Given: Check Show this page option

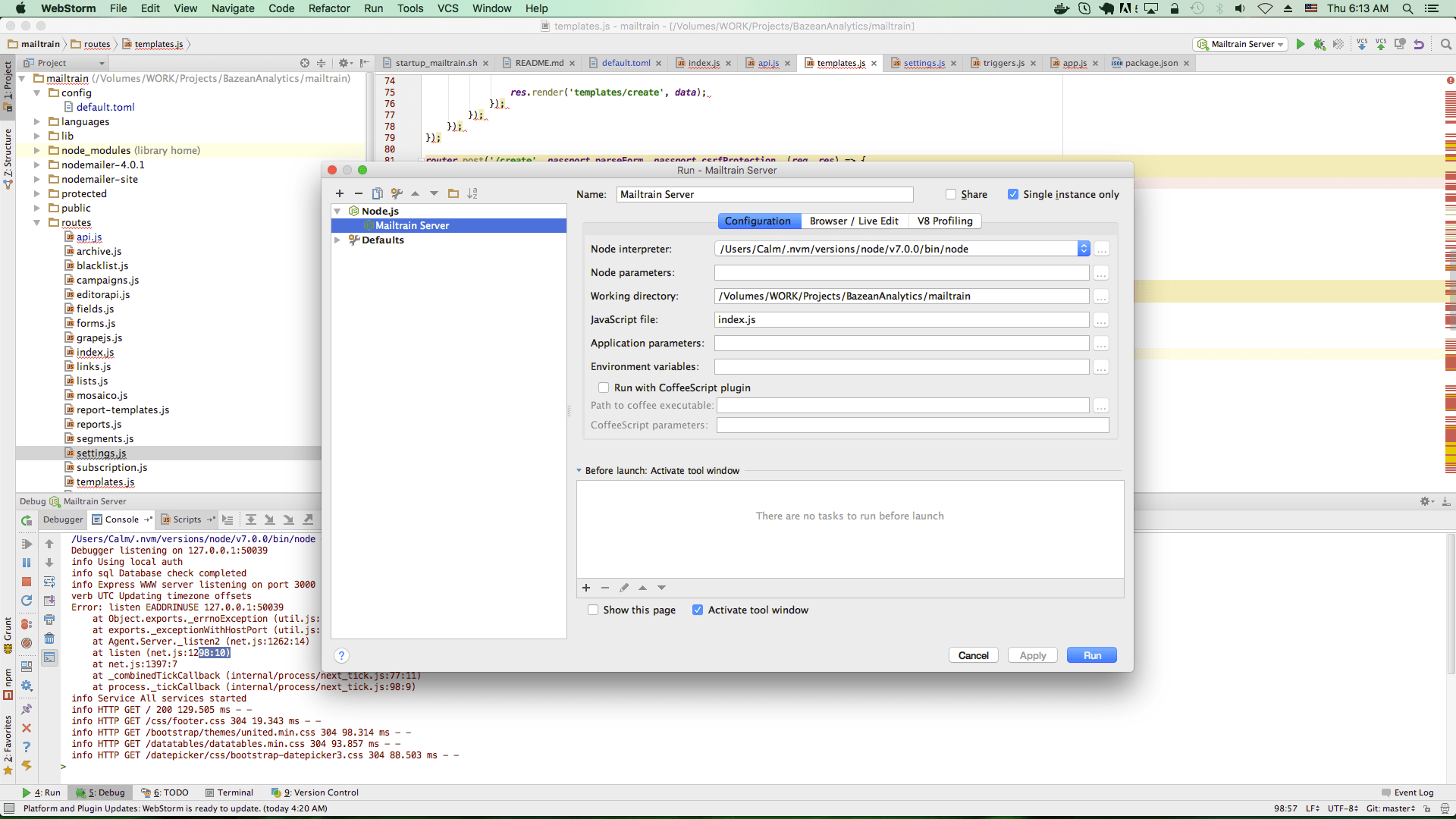Looking at the screenshot, I should pyautogui.click(x=593, y=610).
